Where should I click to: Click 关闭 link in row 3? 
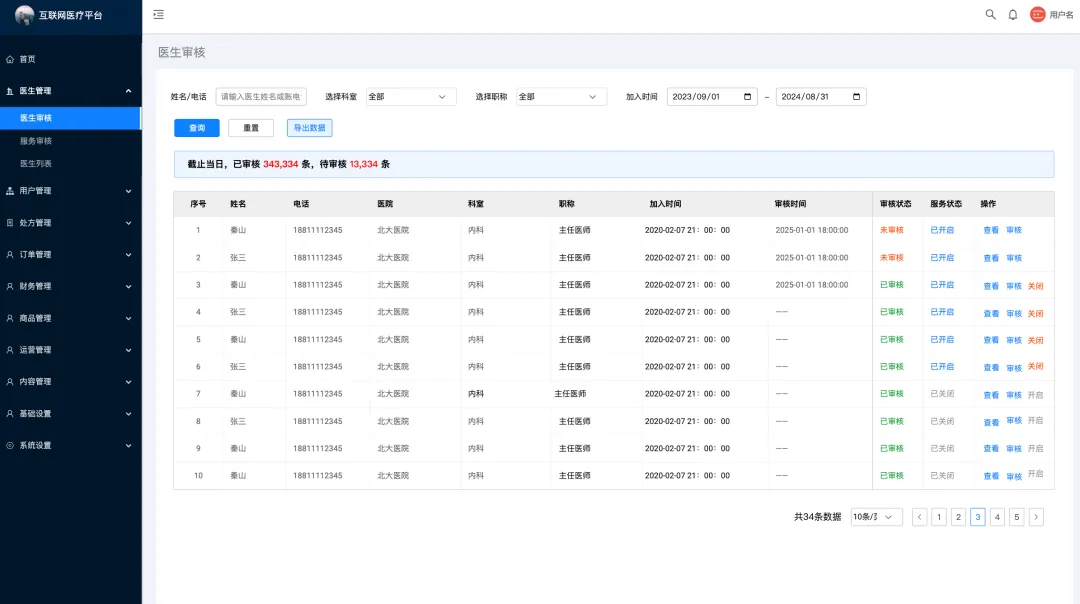[1036, 286]
